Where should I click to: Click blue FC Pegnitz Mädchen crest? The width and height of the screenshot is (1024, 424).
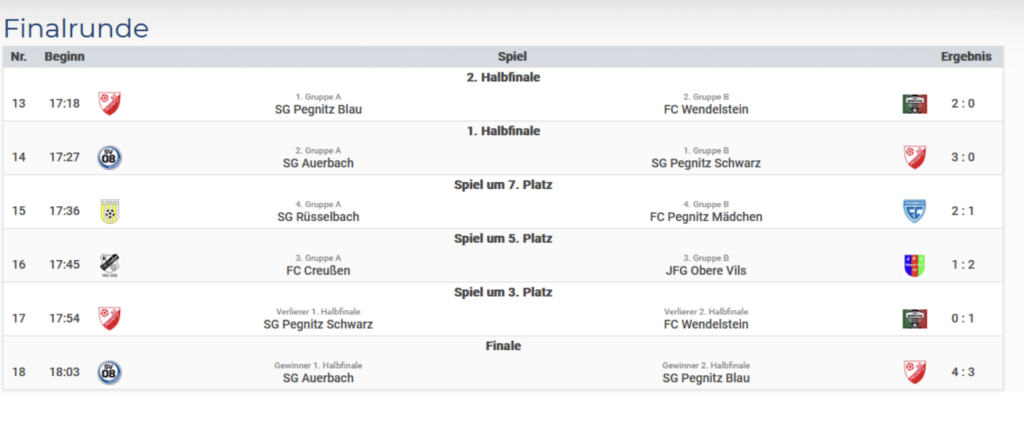click(914, 211)
